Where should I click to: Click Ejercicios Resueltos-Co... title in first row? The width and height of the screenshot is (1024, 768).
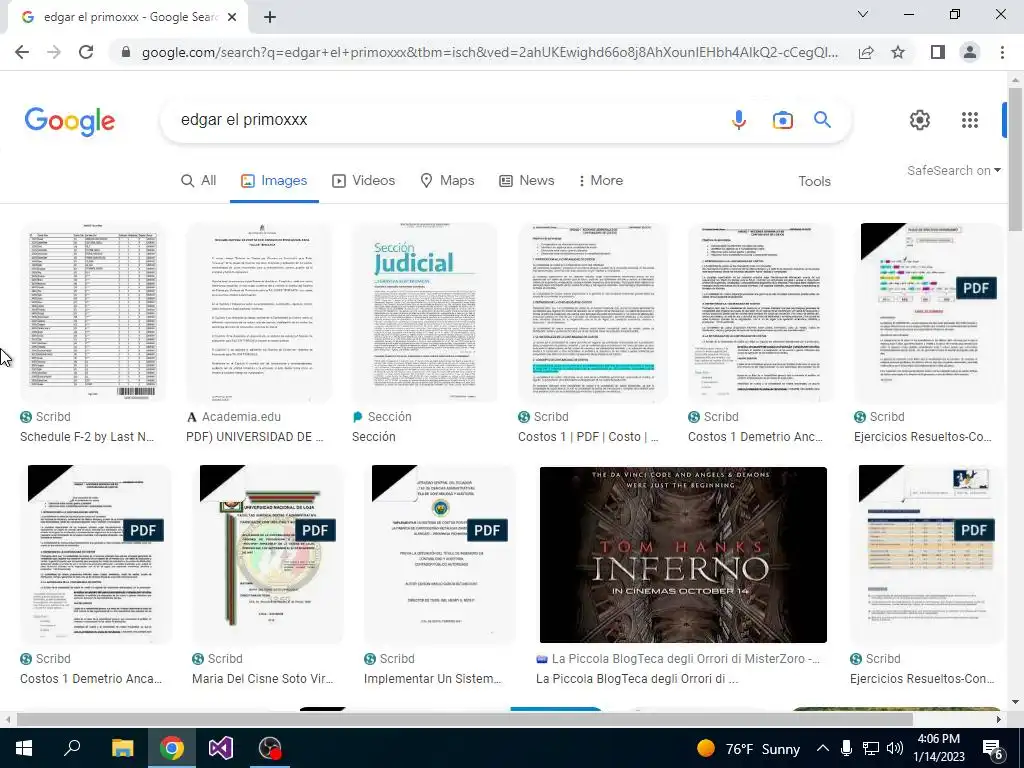(x=922, y=437)
